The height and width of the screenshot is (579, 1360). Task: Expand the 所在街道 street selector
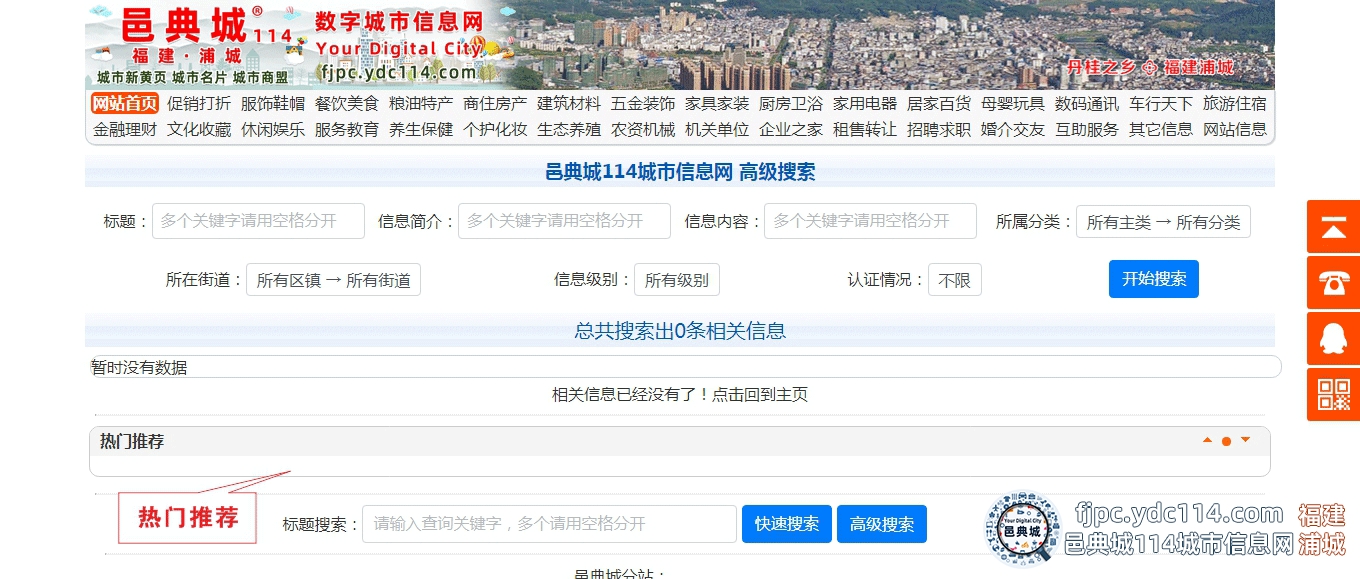pos(333,280)
